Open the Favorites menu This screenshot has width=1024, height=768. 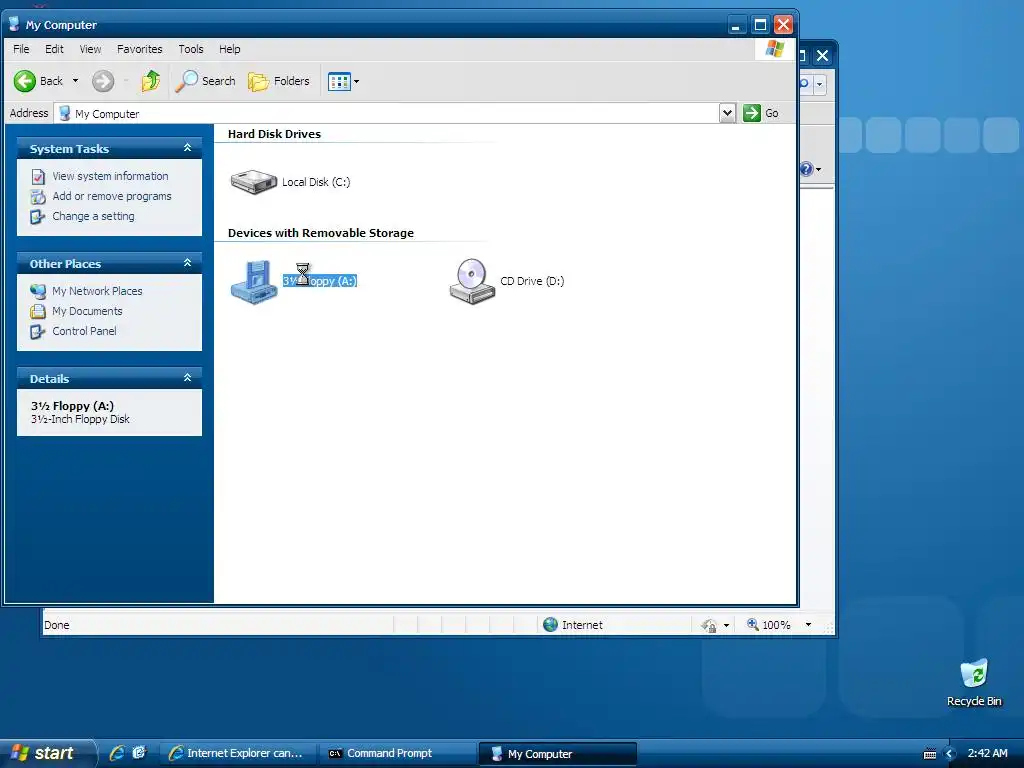[140, 49]
